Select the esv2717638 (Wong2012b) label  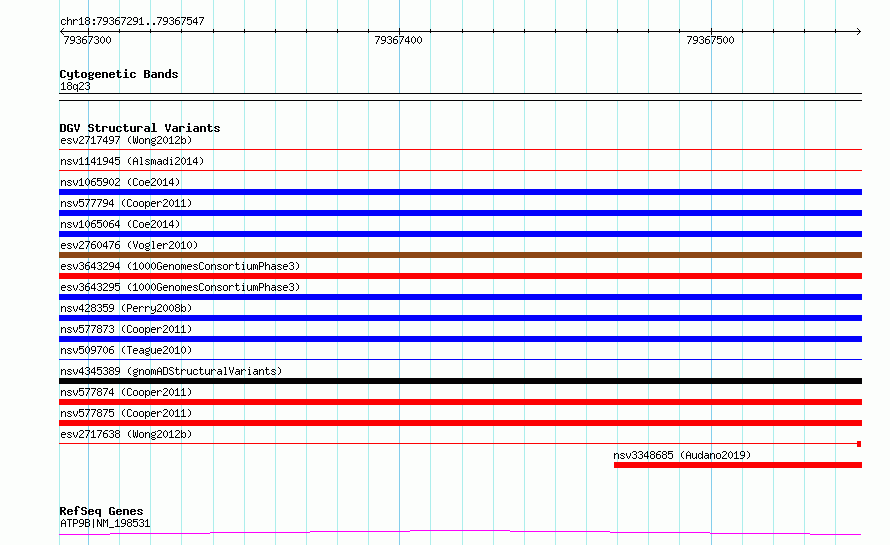pos(126,434)
